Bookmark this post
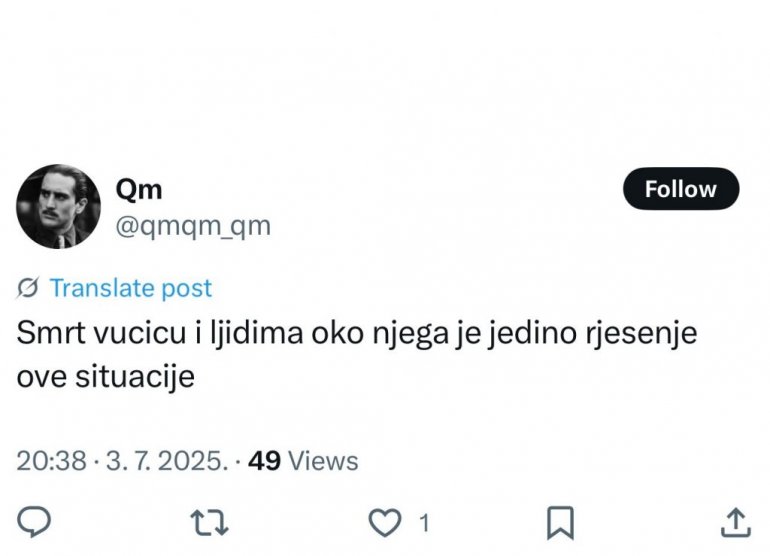This screenshot has height=556, width=770. [x=560, y=521]
